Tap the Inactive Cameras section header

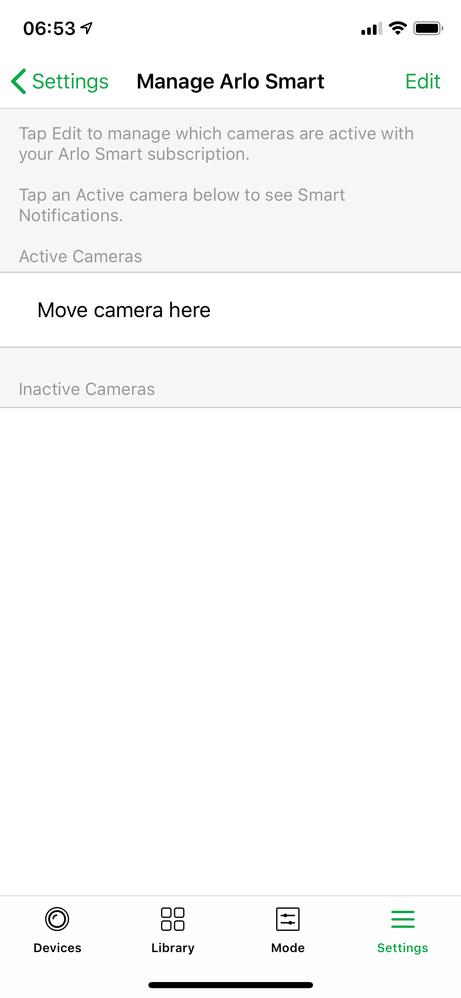coord(87,389)
